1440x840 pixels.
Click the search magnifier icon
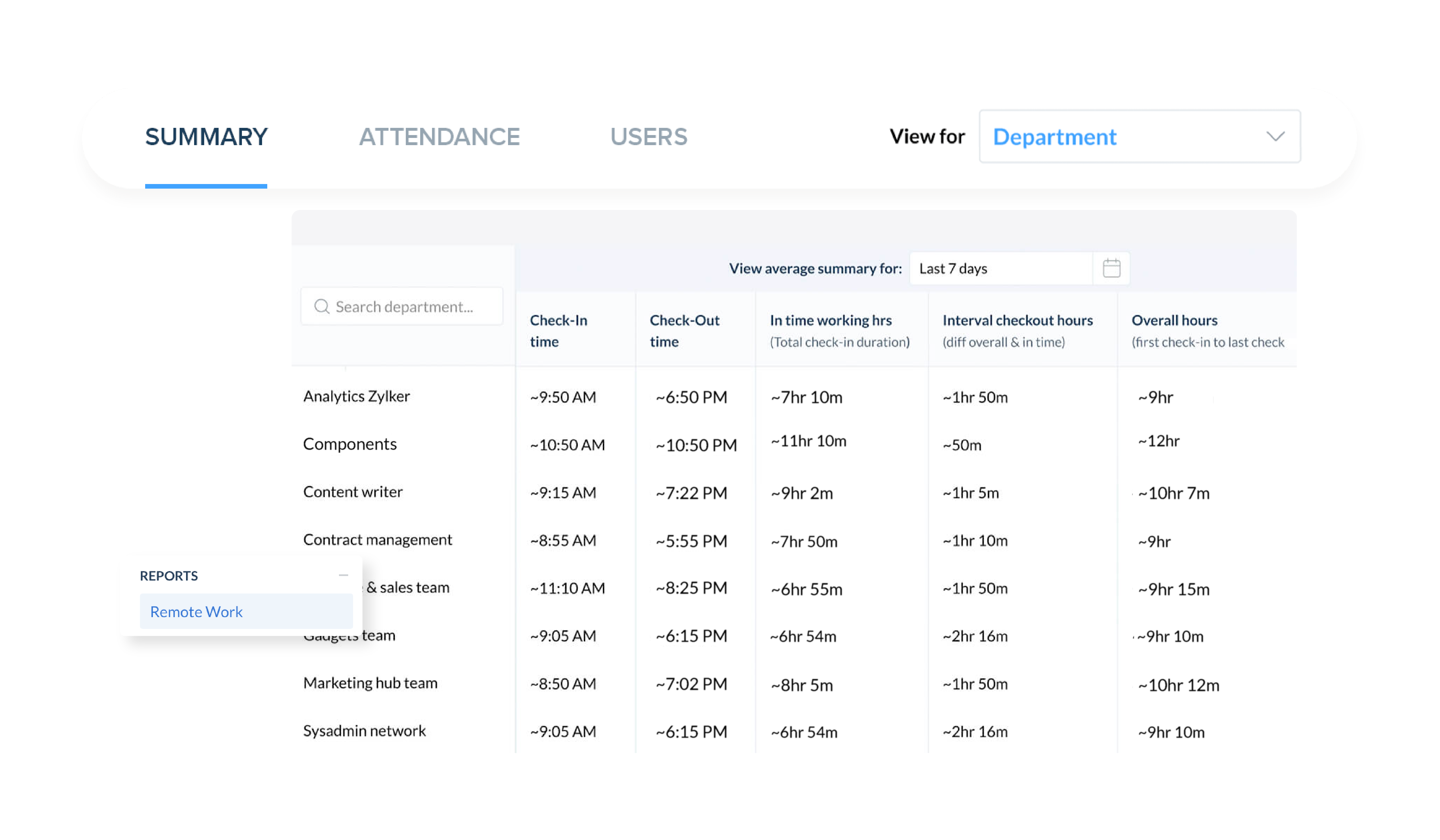[322, 306]
